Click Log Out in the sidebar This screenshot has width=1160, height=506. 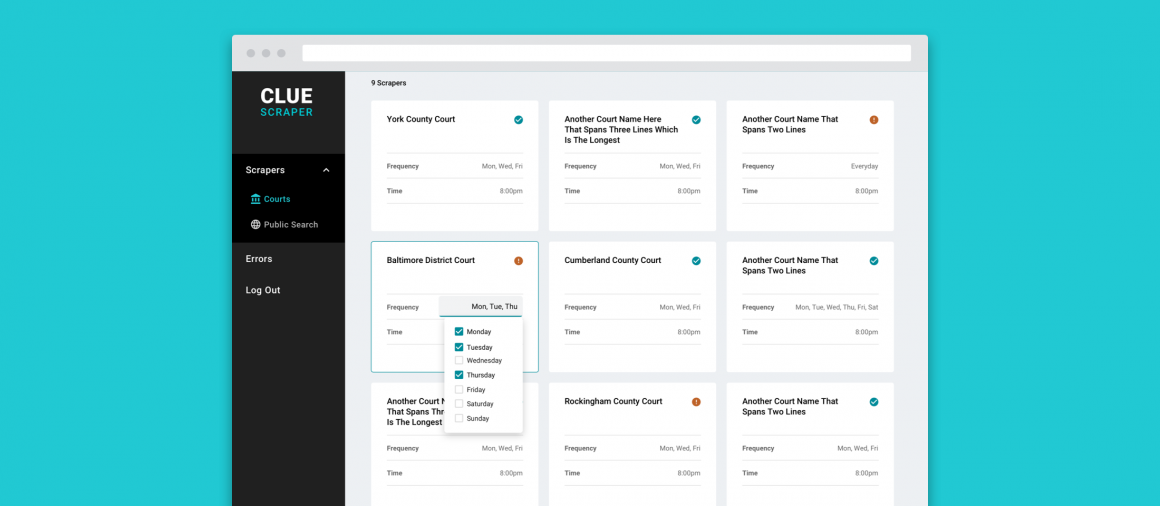click(263, 290)
